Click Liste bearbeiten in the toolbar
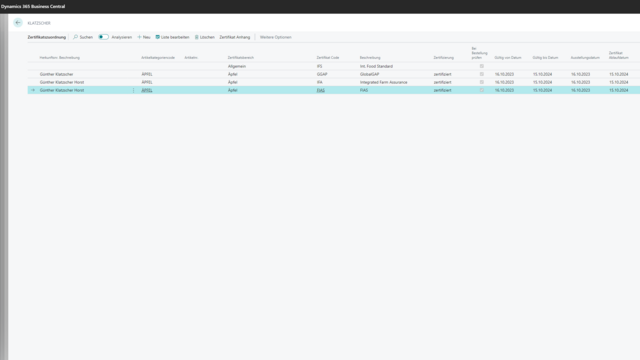 coord(172,37)
